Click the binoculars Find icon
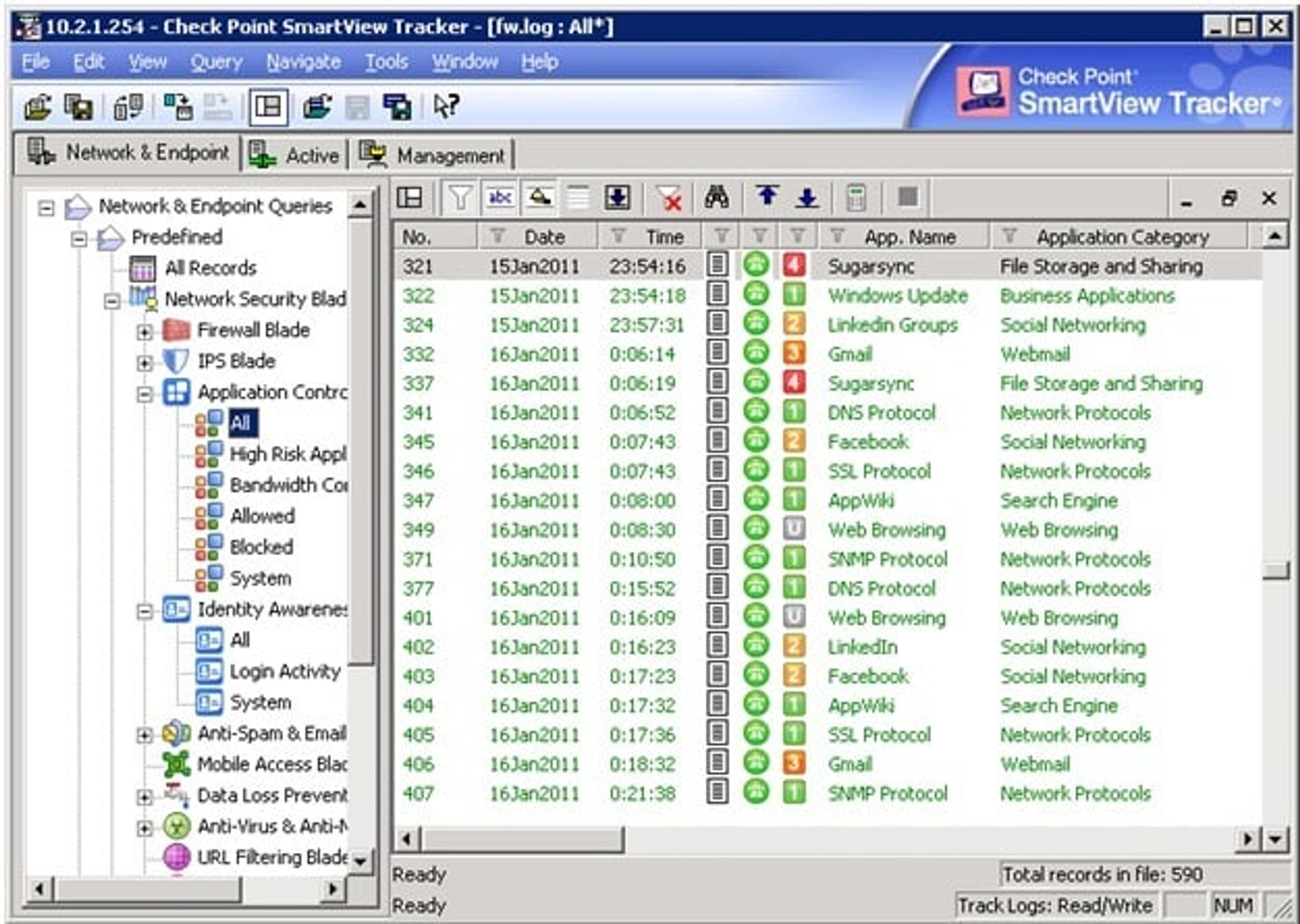This screenshot has height=924, width=1300. (x=716, y=198)
